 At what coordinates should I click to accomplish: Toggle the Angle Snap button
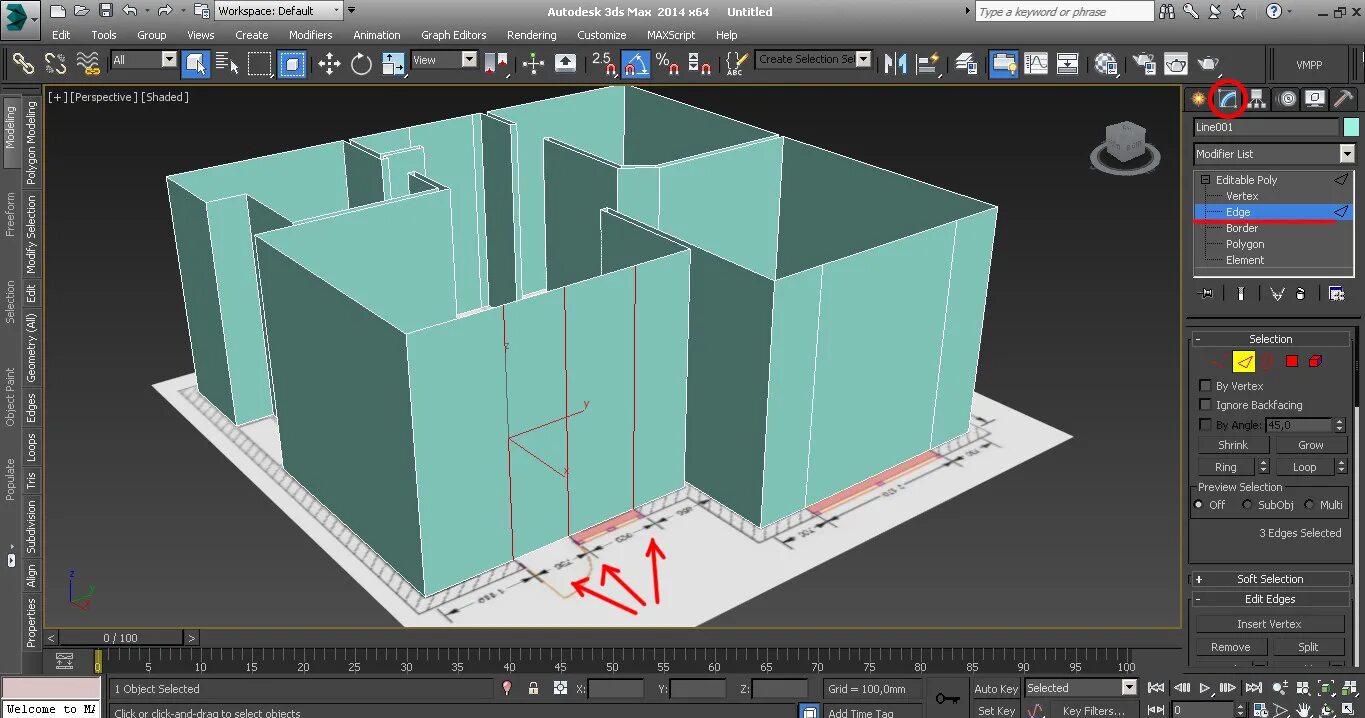(x=635, y=64)
